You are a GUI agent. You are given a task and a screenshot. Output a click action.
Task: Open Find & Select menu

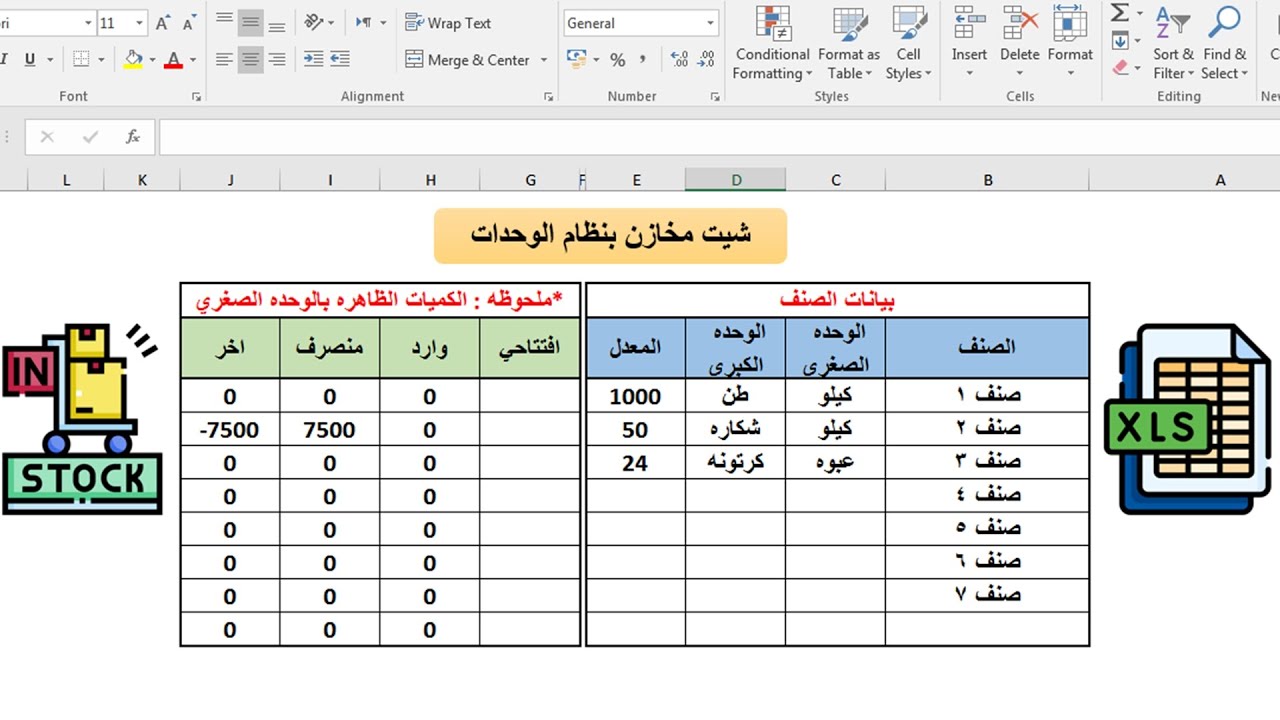pos(1225,45)
